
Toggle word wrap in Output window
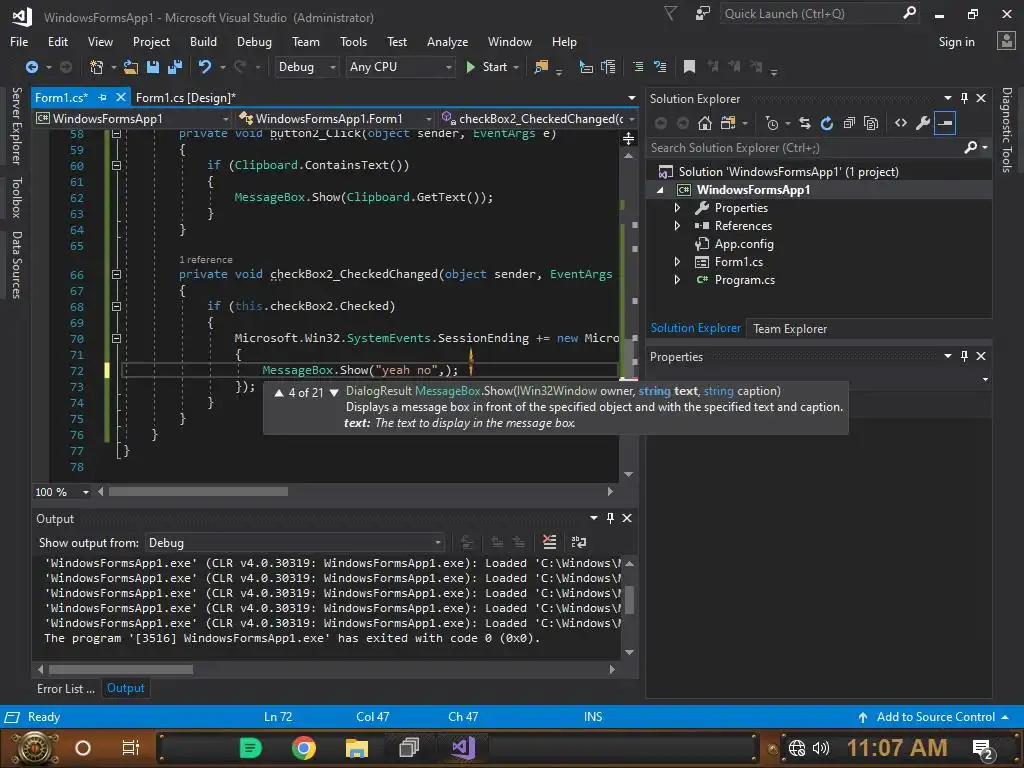[579, 541]
